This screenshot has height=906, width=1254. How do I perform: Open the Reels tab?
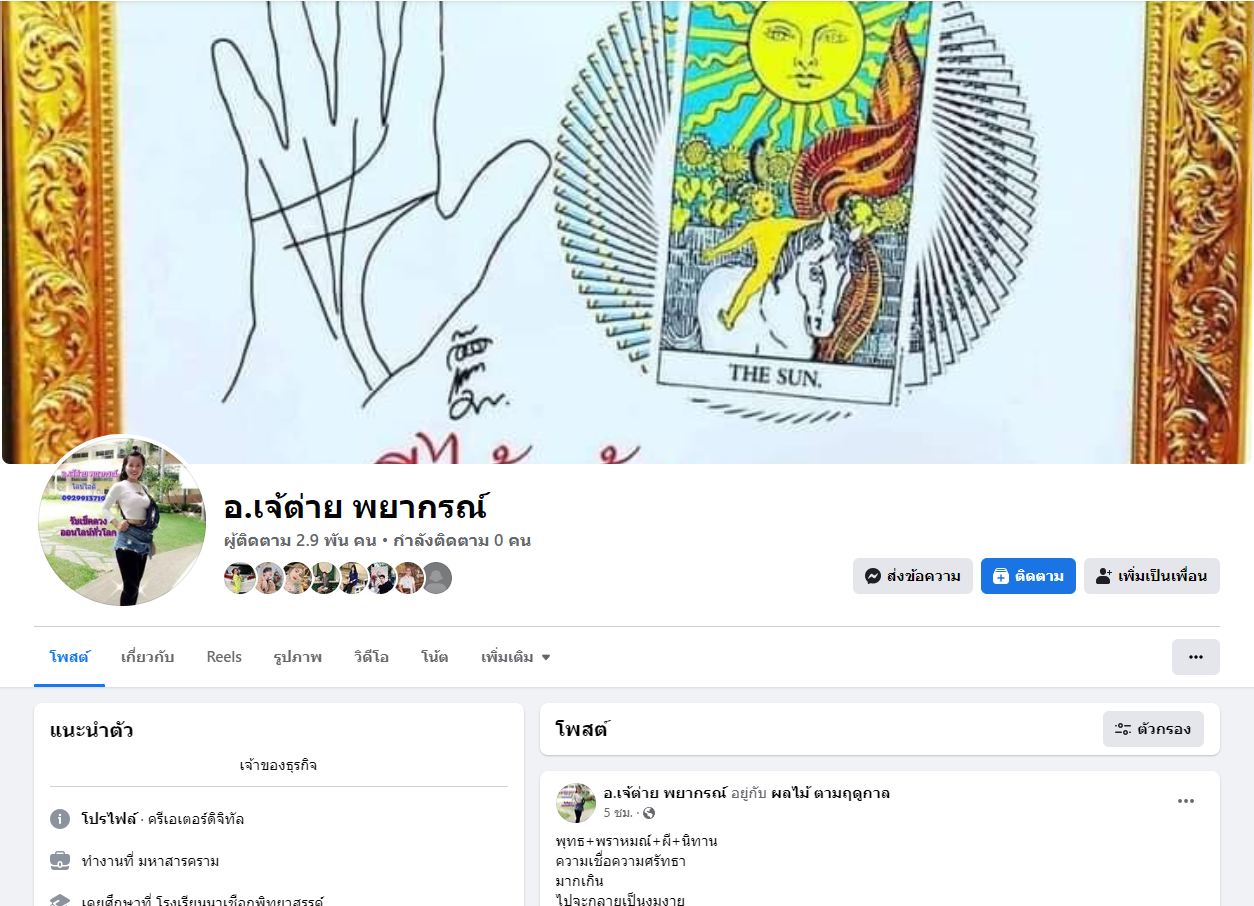click(224, 657)
